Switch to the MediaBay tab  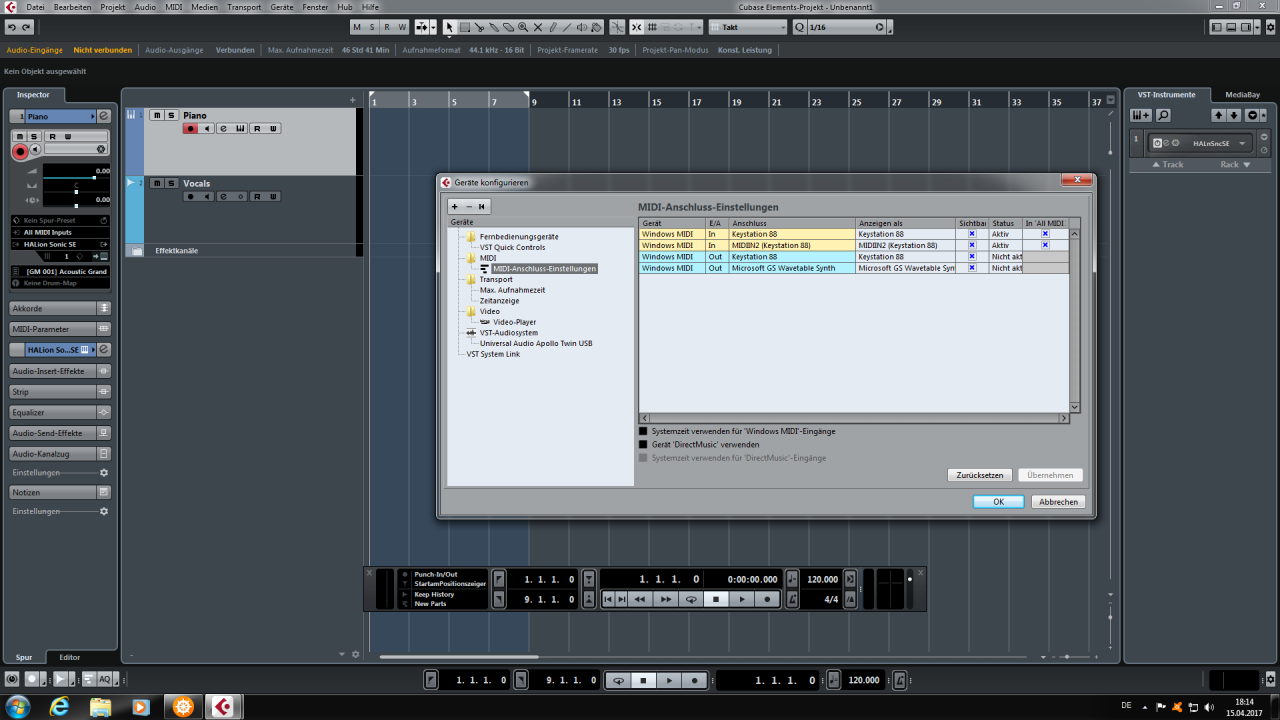click(x=1242, y=95)
